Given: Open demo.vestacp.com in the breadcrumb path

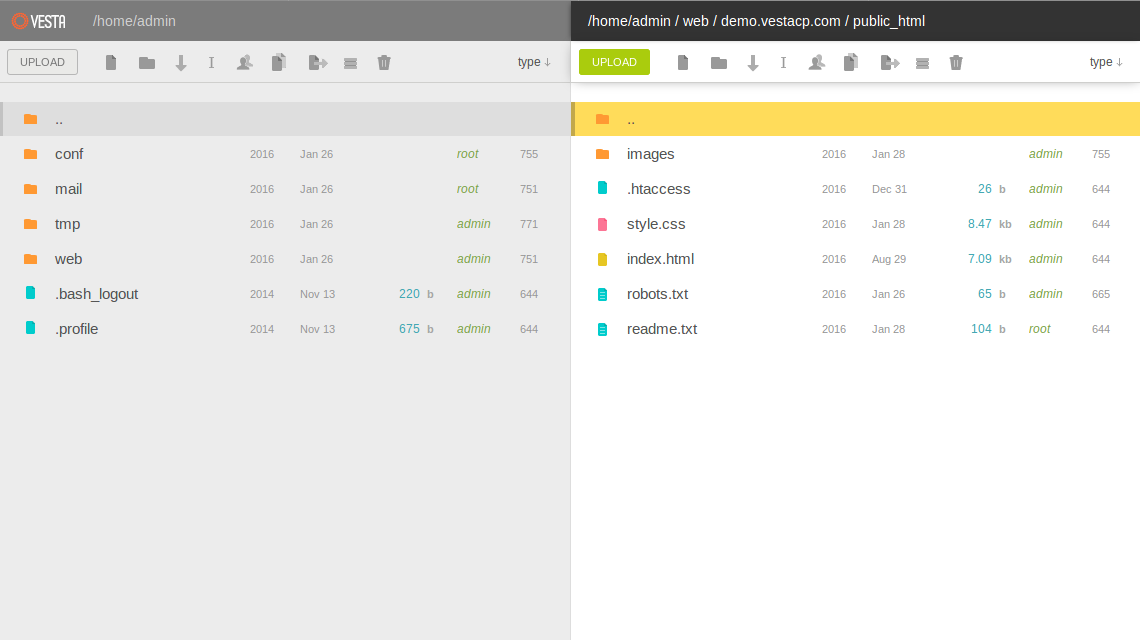Looking at the screenshot, I should (779, 20).
